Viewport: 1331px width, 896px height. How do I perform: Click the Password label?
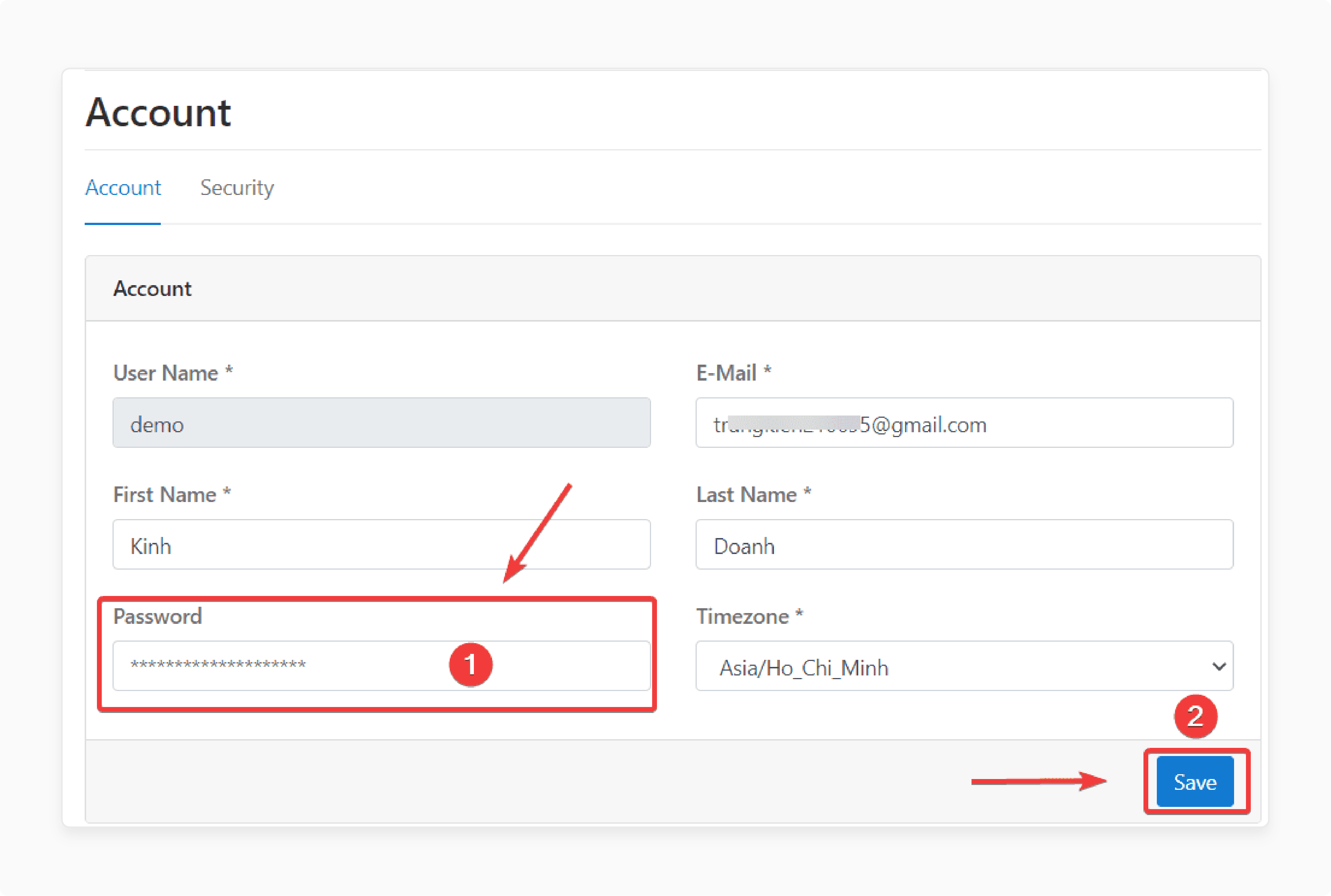tap(157, 616)
